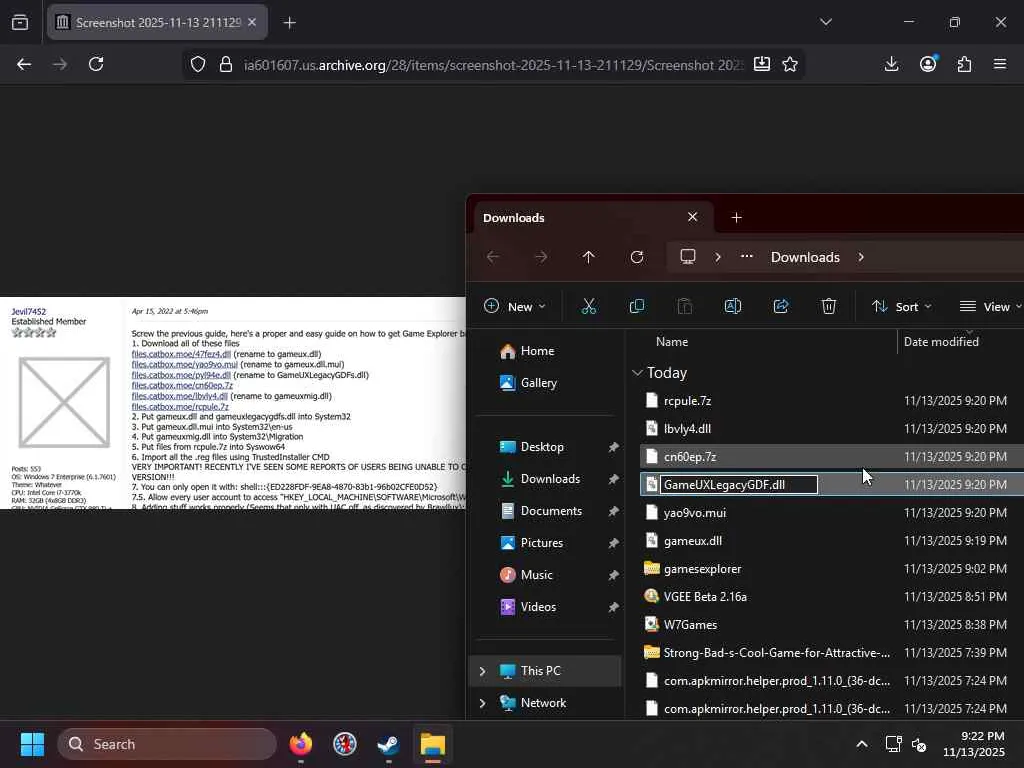Click the Share icon in File Explorer toolbar
The width and height of the screenshot is (1024, 768).
780,306
